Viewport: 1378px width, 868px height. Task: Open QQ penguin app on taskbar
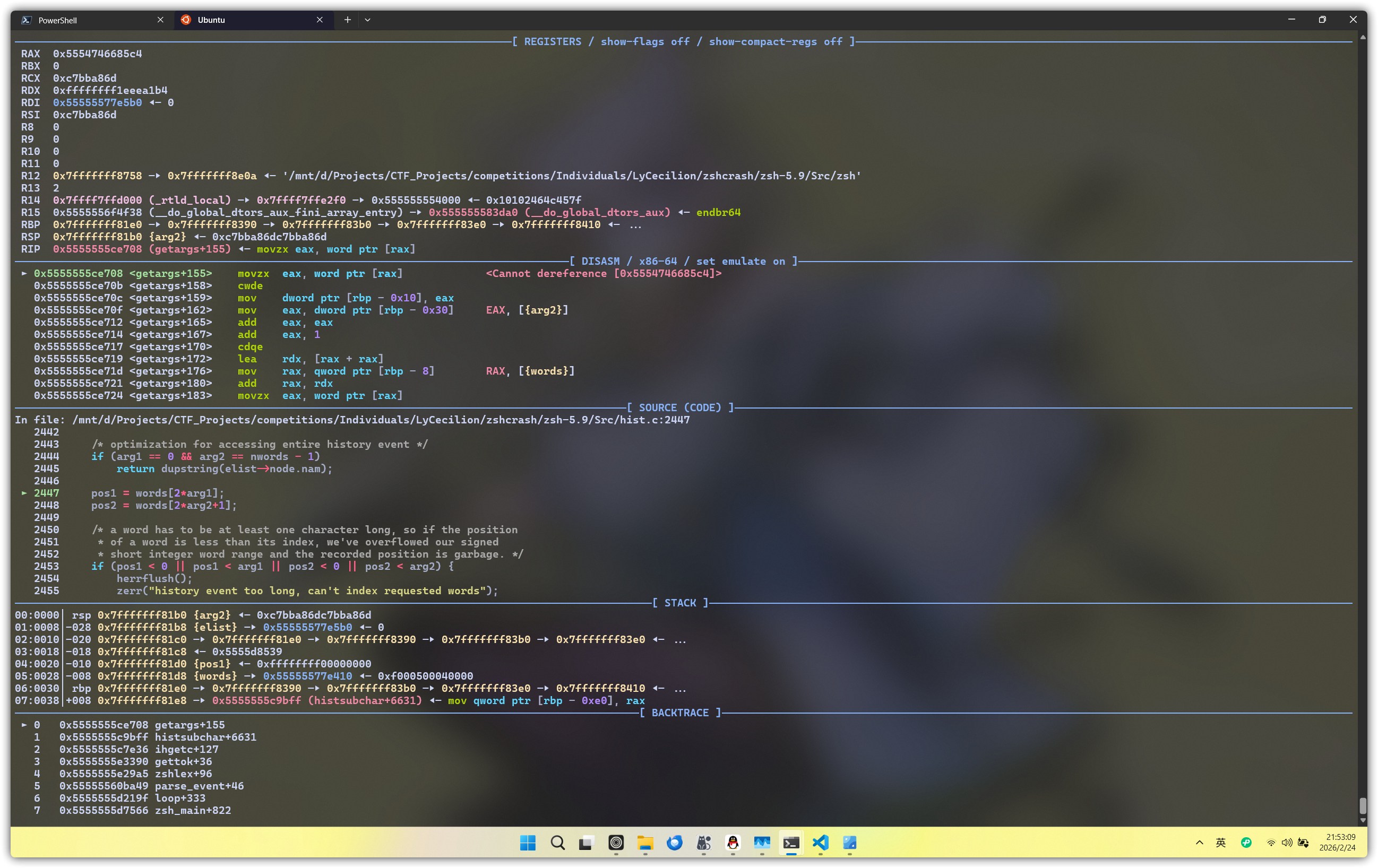click(x=733, y=843)
